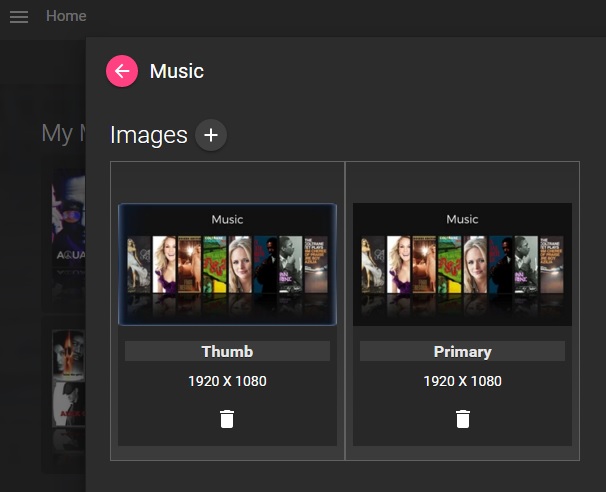Click the Thumb image 1920 X 1080 size
This screenshot has height=492, width=606.
[227, 381]
